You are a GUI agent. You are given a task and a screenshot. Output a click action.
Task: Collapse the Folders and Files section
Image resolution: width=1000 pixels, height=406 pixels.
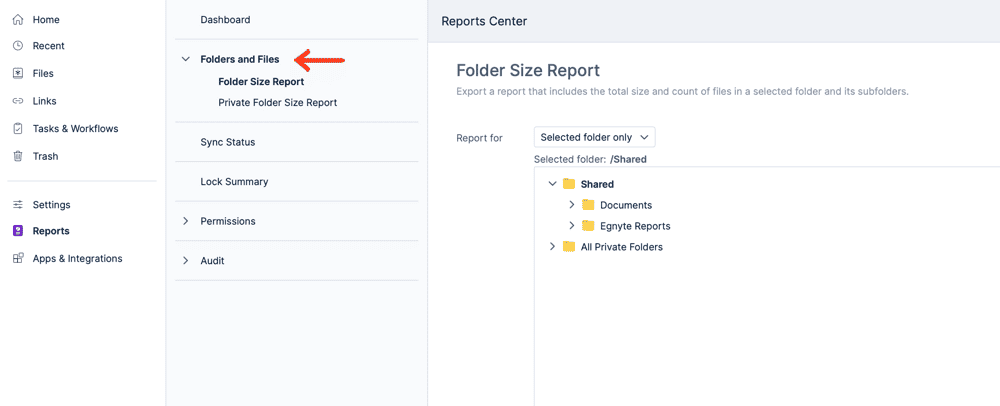pos(186,59)
